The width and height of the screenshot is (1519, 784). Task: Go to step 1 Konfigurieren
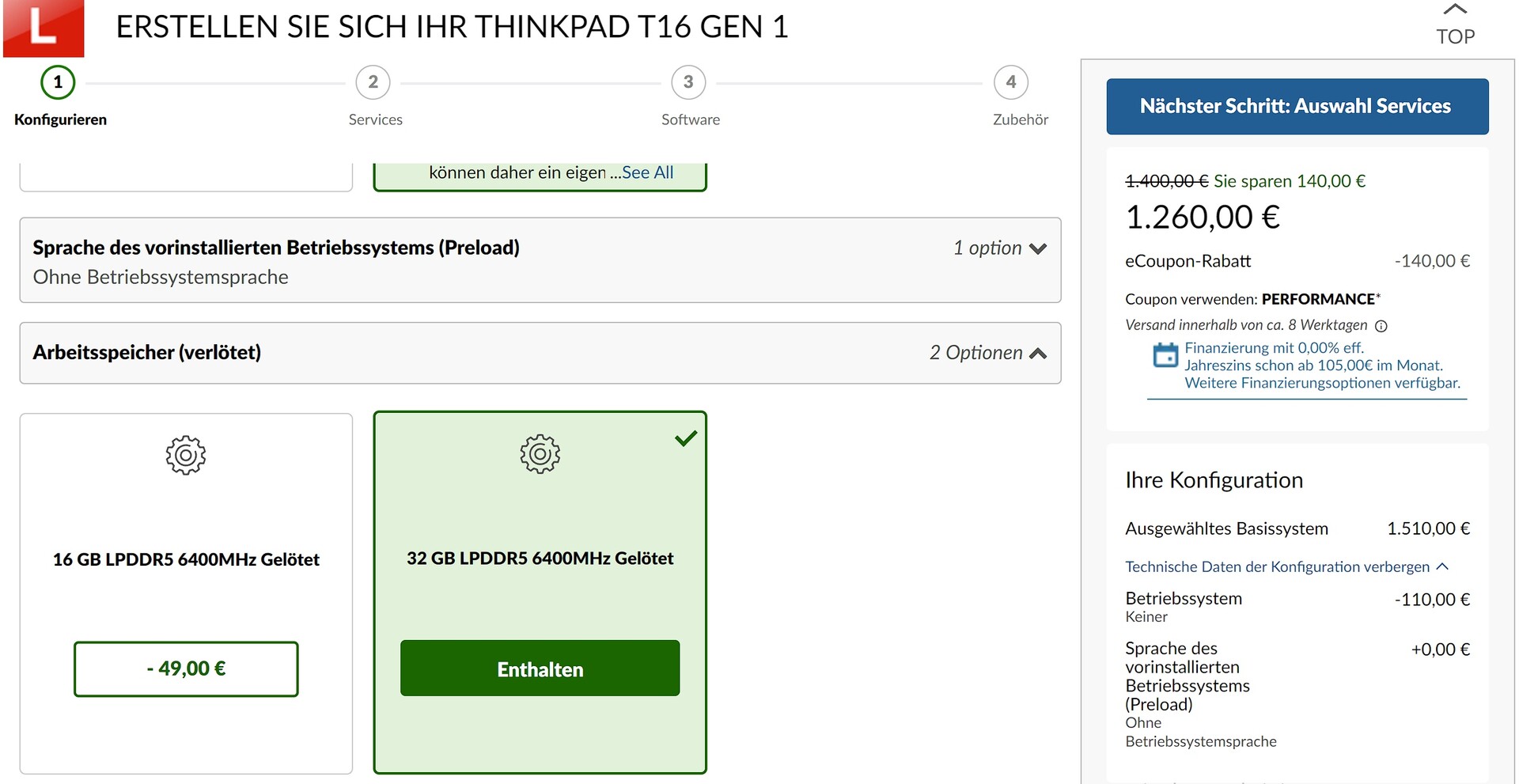pyautogui.click(x=58, y=82)
